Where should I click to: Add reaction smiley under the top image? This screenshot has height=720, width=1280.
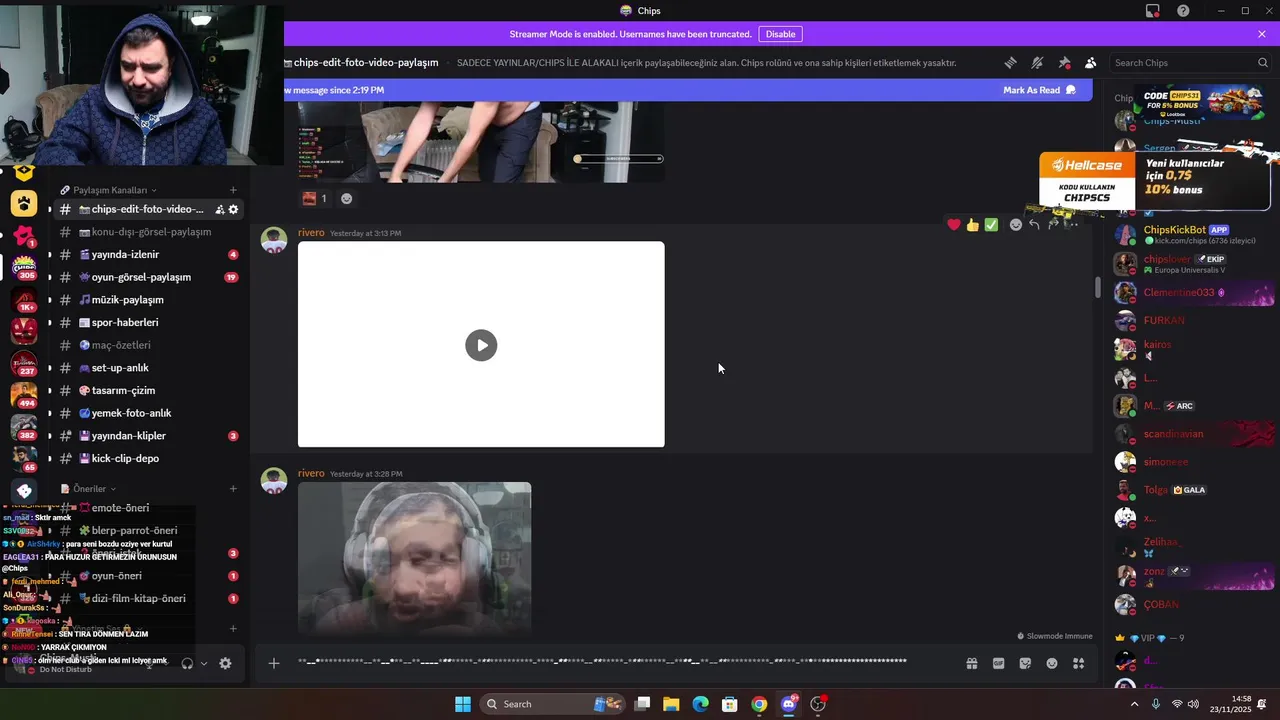point(346,198)
